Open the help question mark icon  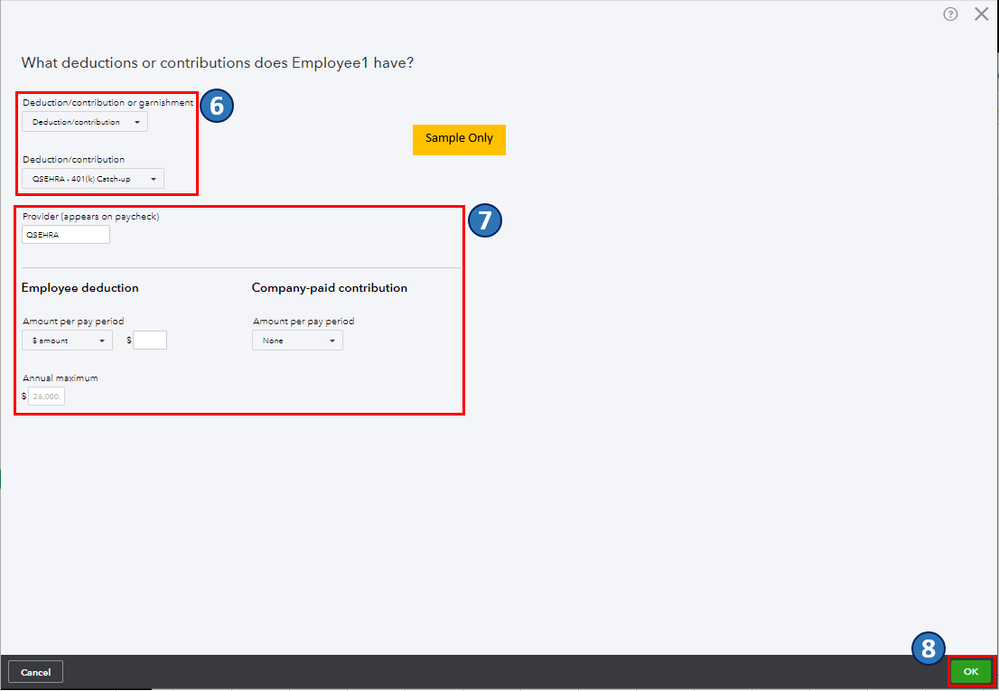(950, 15)
